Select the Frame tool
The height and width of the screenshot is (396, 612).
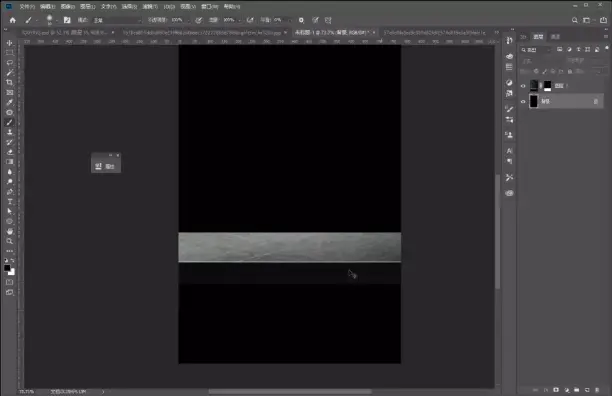pos(10,92)
